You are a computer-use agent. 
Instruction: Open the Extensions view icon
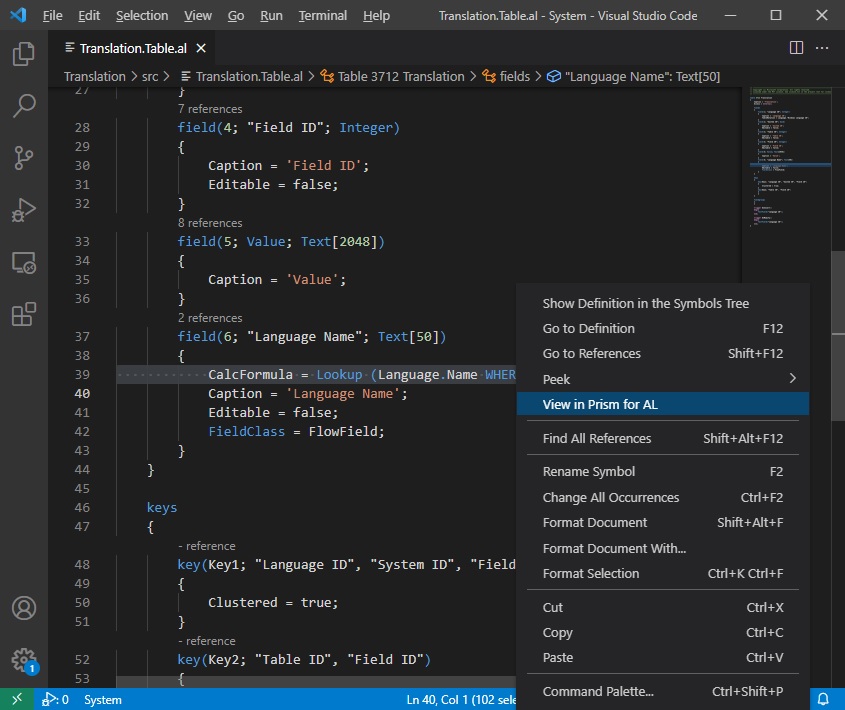click(x=24, y=314)
